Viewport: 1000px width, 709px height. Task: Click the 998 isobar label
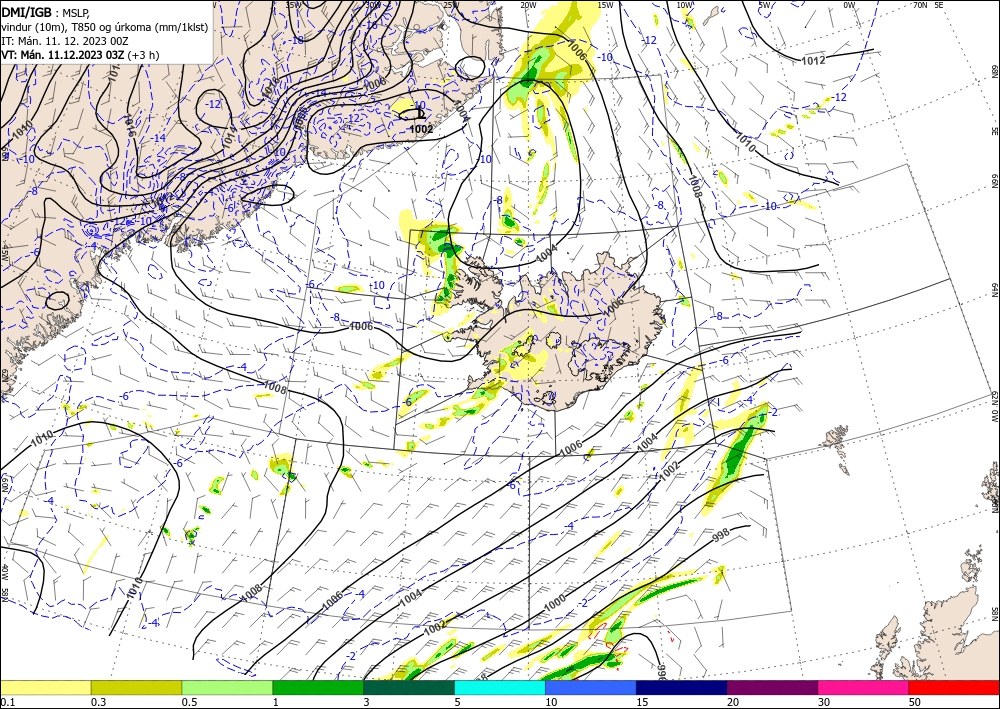pos(721,536)
